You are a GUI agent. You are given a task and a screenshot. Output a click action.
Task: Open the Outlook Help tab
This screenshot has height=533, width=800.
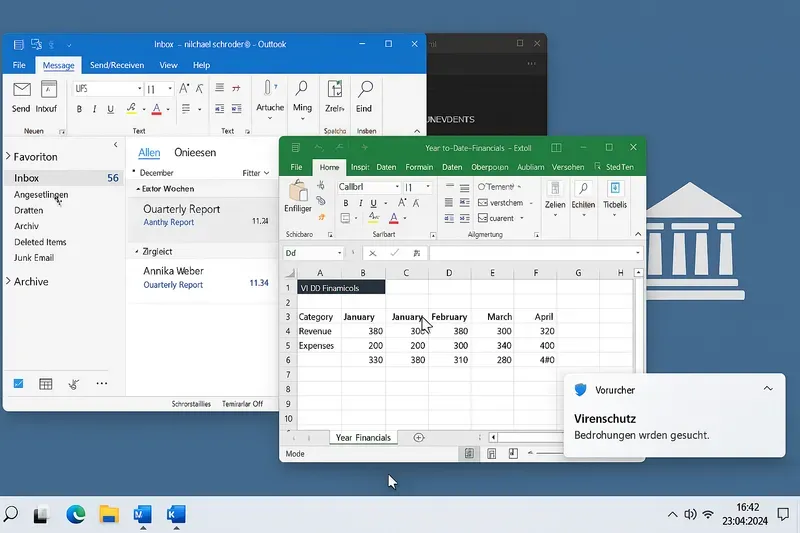tap(201, 65)
